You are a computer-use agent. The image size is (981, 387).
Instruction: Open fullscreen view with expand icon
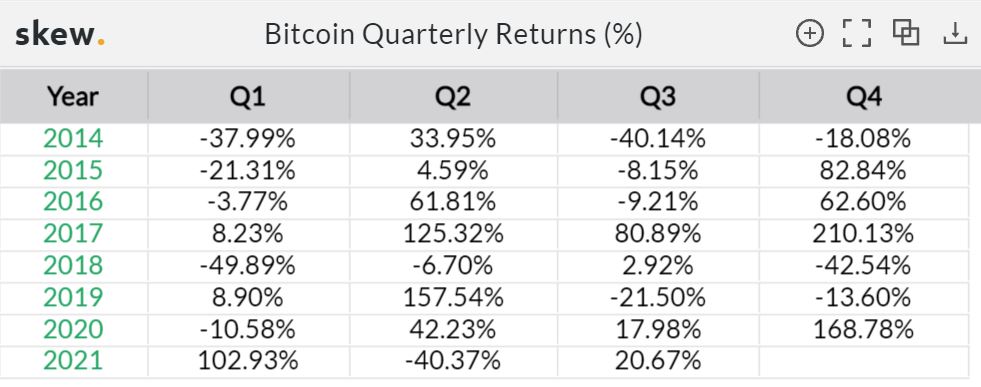(x=857, y=33)
